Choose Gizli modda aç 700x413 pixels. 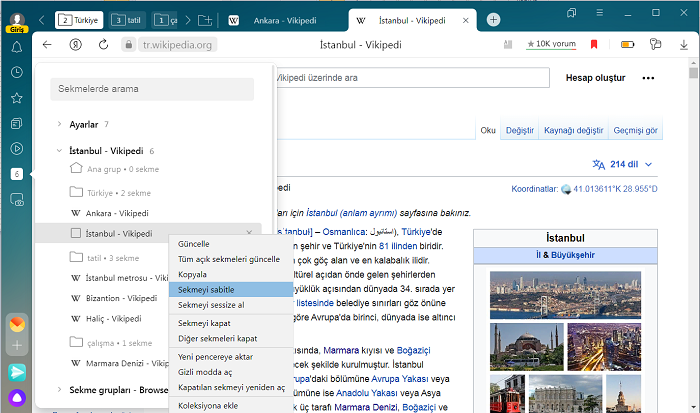[x=231, y=371]
